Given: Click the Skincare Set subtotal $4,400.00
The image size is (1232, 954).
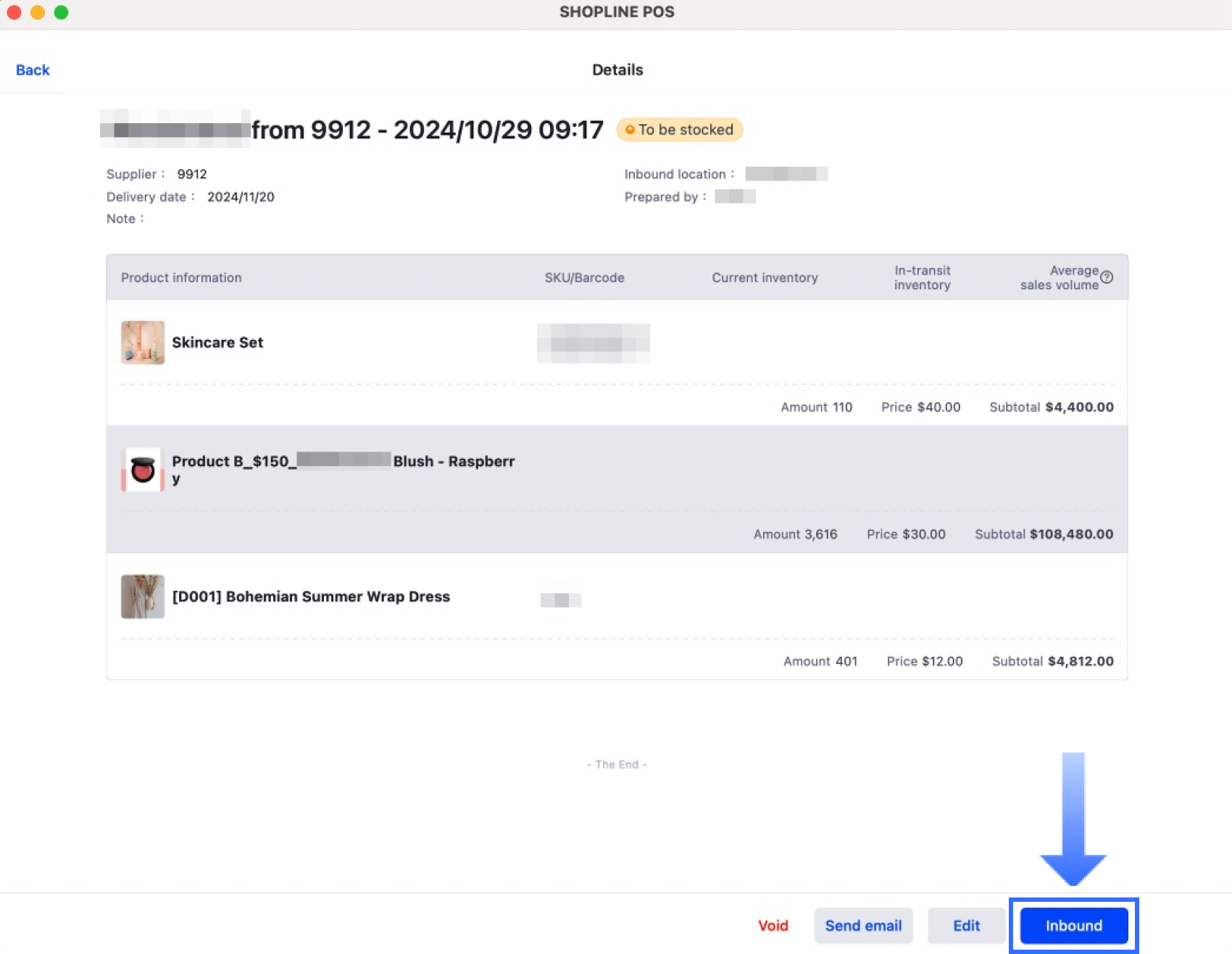Looking at the screenshot, I should coord(1079,407).
